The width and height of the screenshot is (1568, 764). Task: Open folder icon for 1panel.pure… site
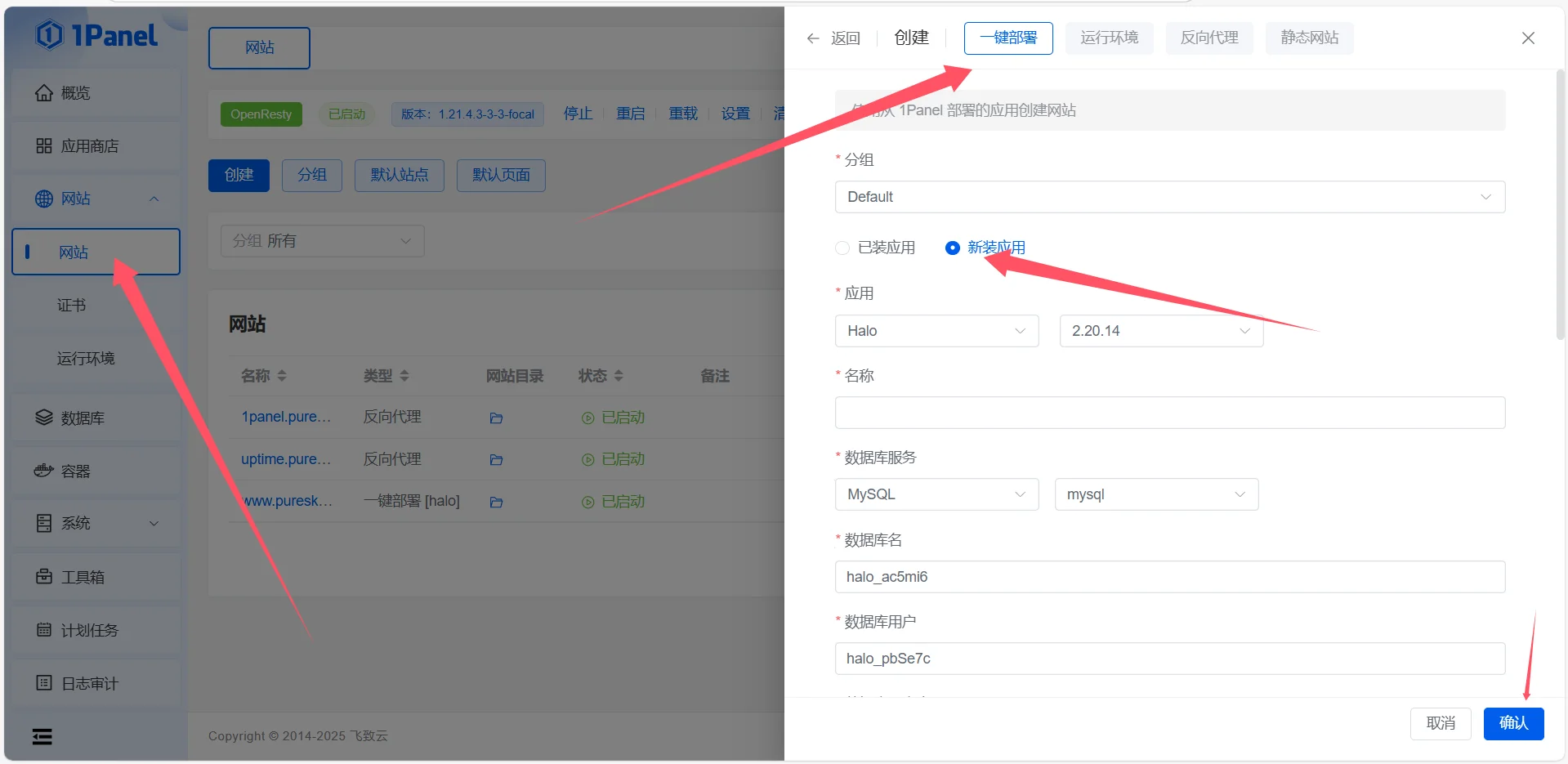pyautogui.click(x=496, y=418)
